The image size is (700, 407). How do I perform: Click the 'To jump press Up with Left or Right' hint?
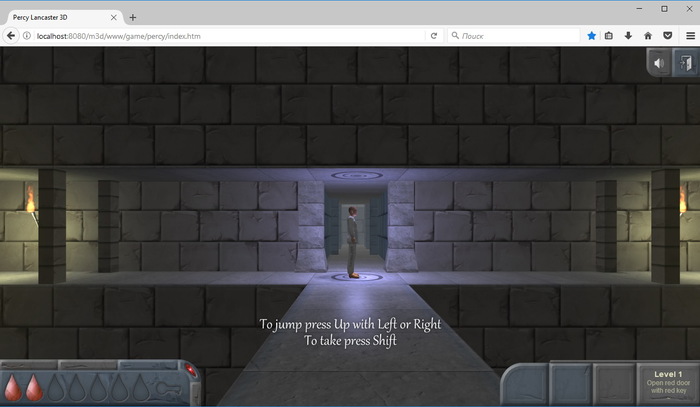point(350,324)
